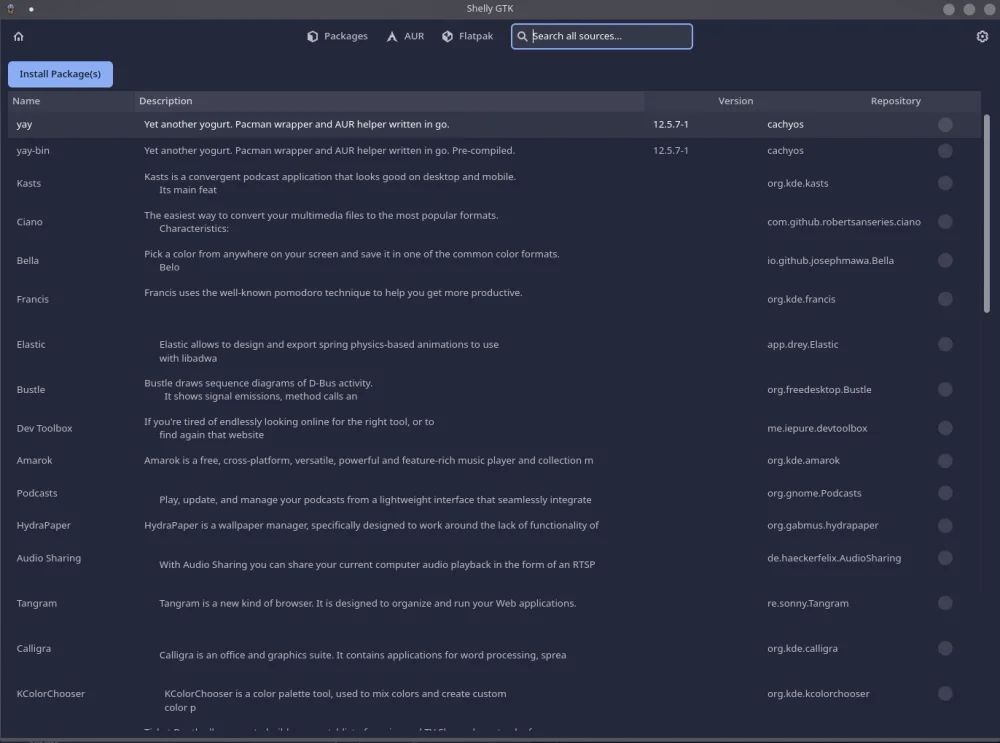Click the 'yay' package name
The width and height of the screenshot is (1000, 743).
[x=24, y=124]
